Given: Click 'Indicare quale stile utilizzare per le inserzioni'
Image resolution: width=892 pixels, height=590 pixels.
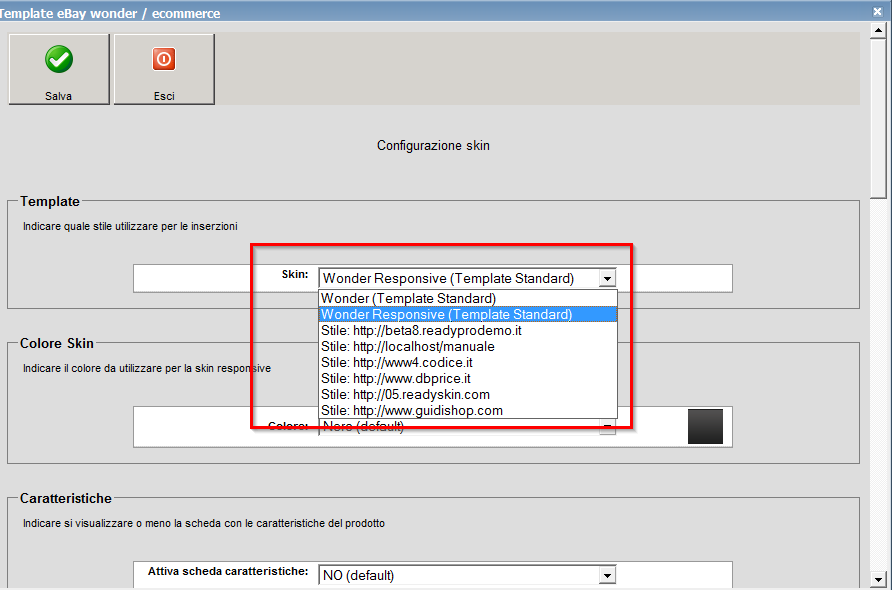Looking at the screenshot, I should tap(130, 226).
